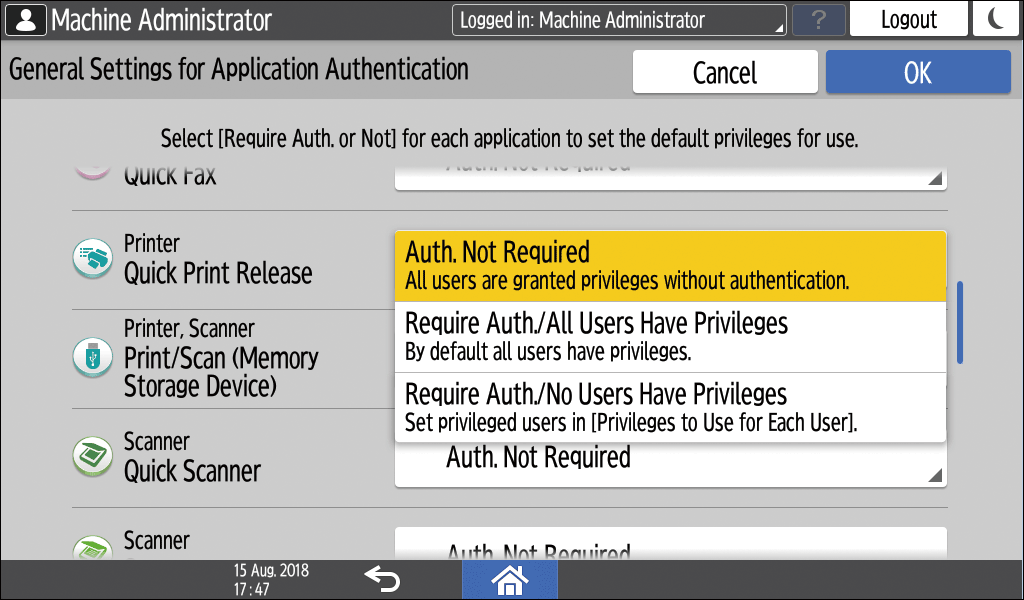Select Require Auth./All Users Have Privileges
The width and height of the screenshot is (1024, 600).
tap(670, 336)
